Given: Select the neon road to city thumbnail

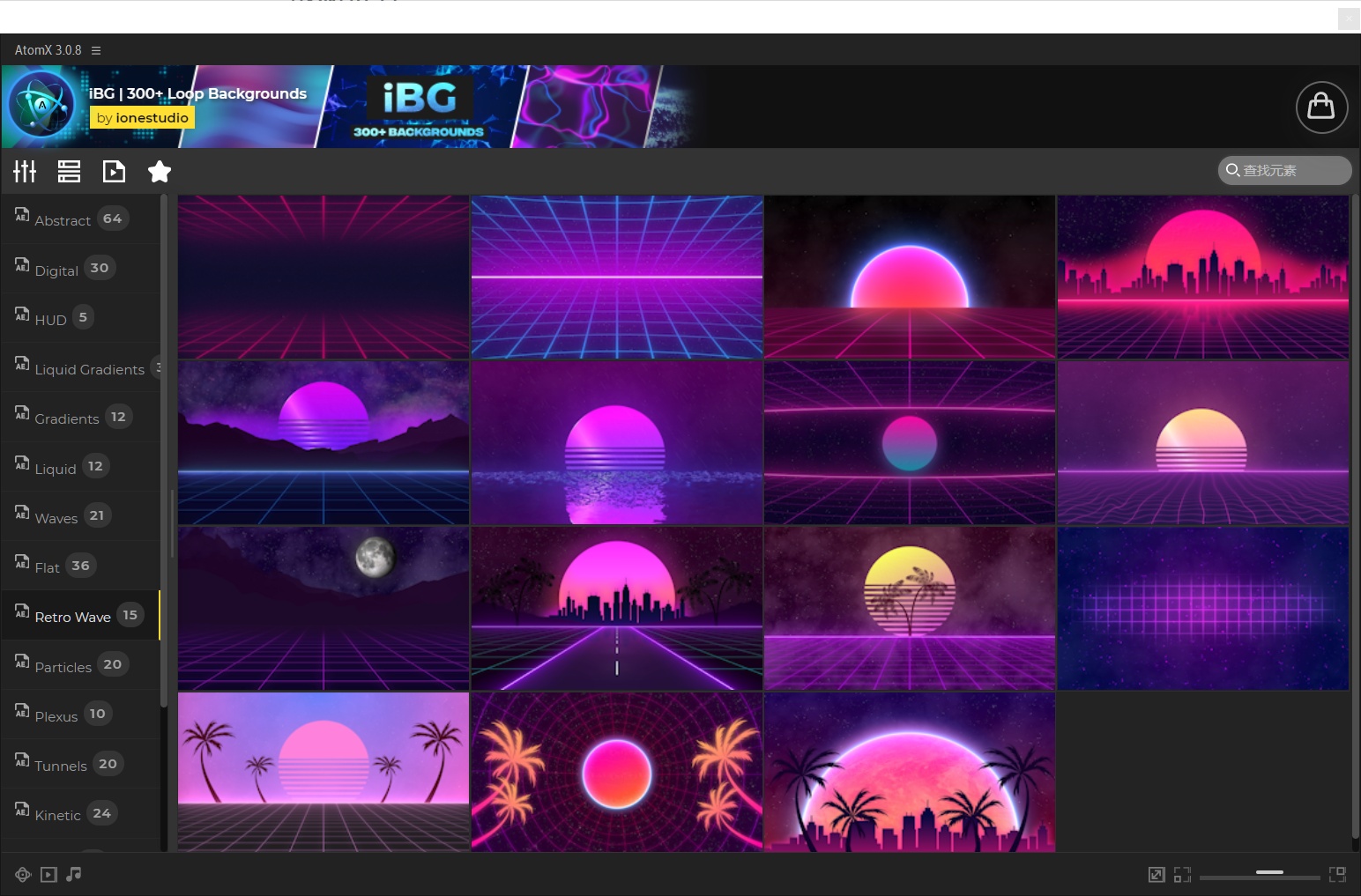Looking at the screenshot, I should 617,608.
